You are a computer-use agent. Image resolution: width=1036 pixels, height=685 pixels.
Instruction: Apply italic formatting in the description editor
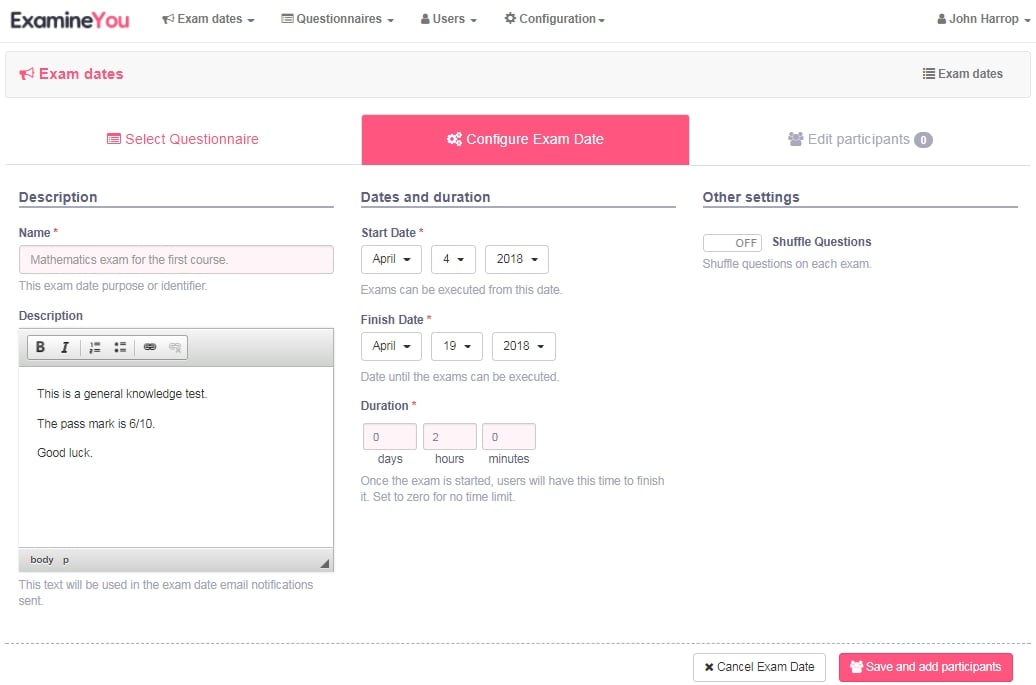coord(65,348)
